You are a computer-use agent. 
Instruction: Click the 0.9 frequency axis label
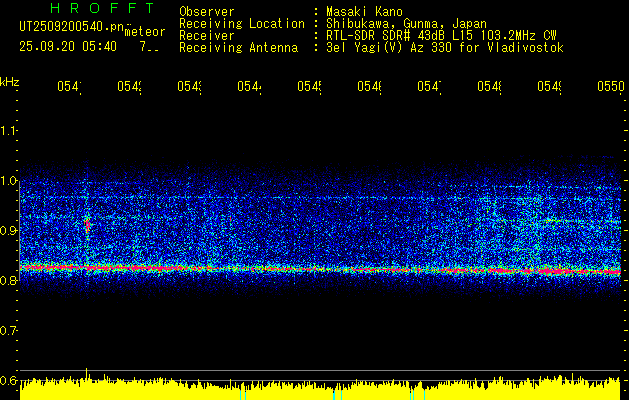8,230
